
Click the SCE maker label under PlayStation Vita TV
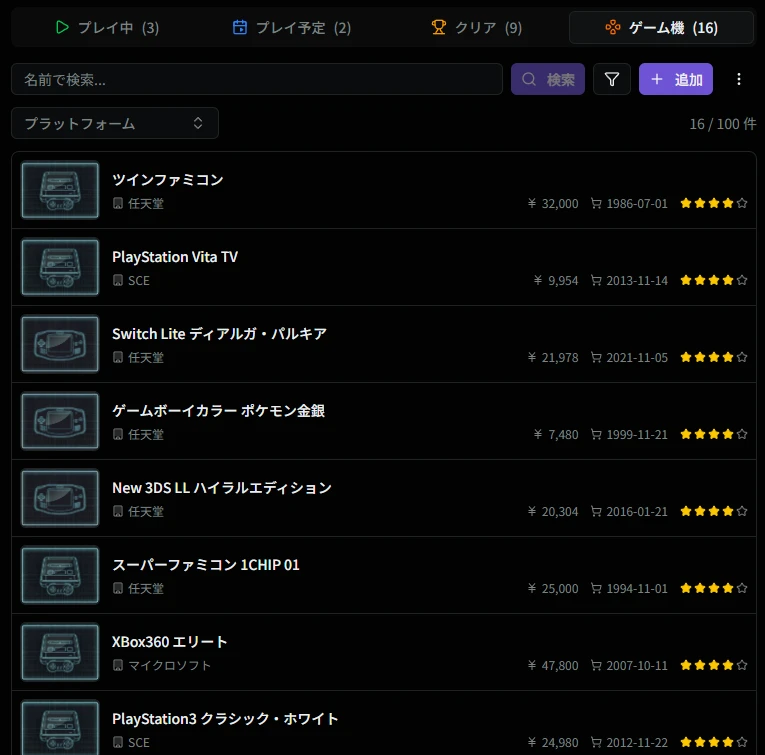pos(139,281)
